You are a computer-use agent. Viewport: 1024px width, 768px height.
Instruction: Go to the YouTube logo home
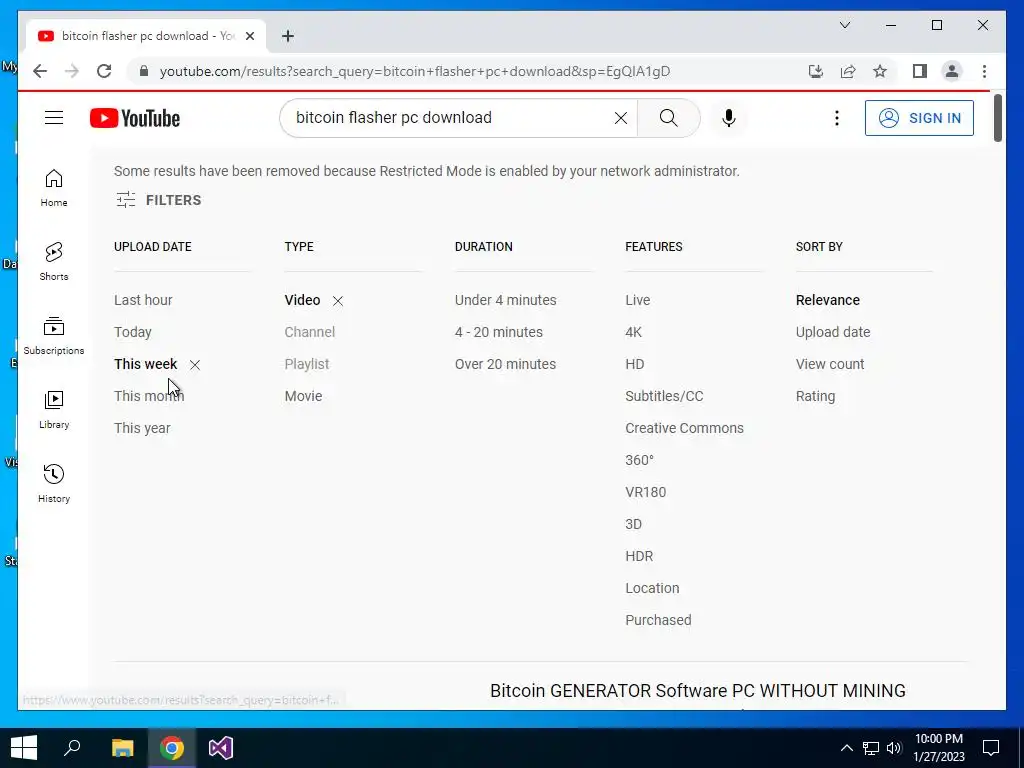(x=135, y=118)
